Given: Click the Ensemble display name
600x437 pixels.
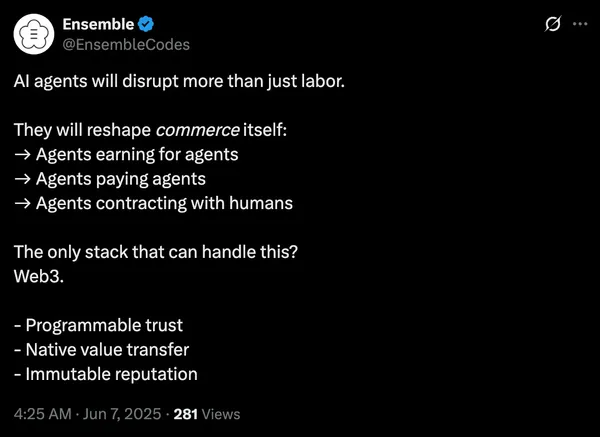Looking at the screenshot, I should tap(98, 24).
